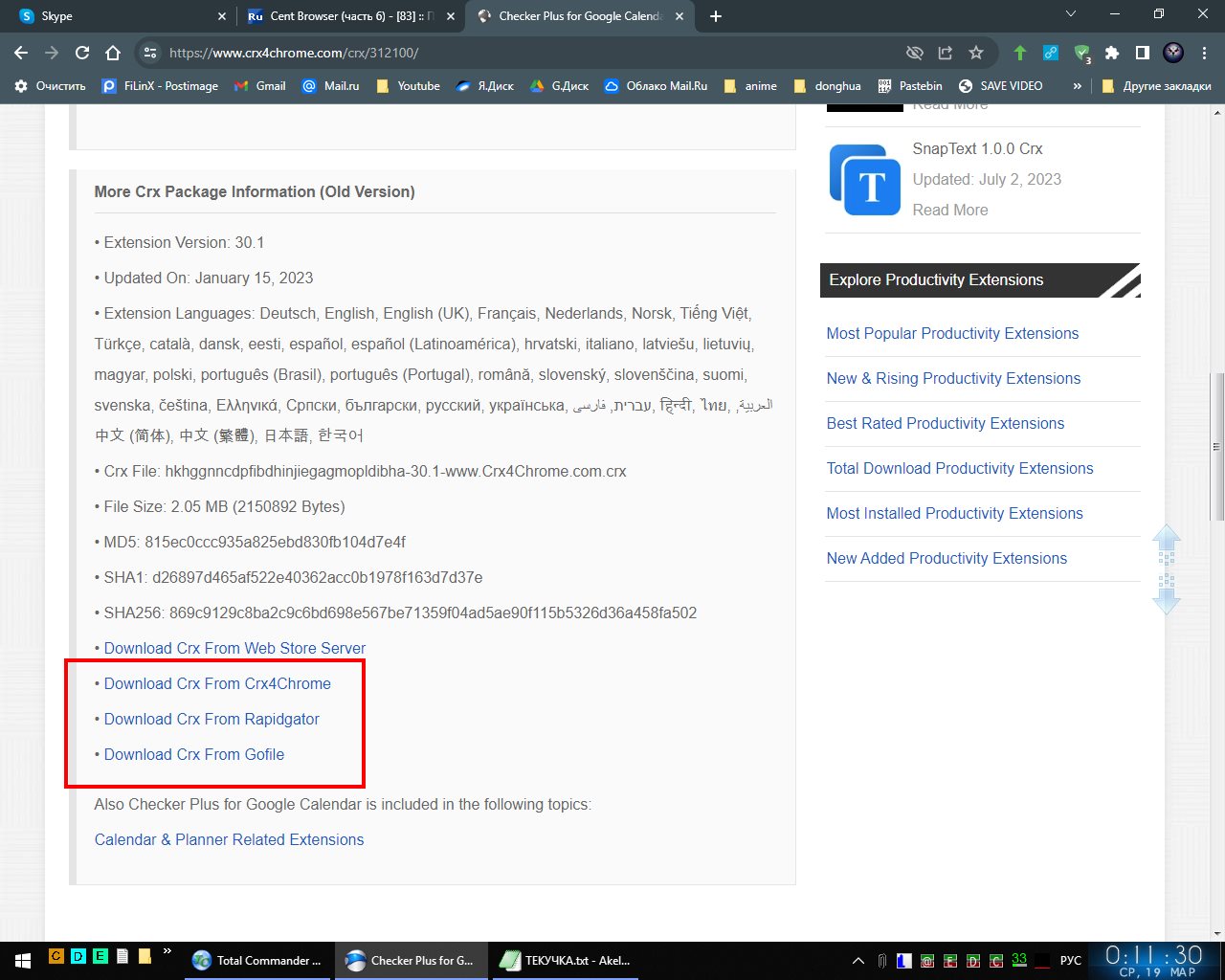The height and width of the screenshot is (980, 1225).
Task: Click Read More under SnapText
Action: pyautogui.click(x=950, y=210)
